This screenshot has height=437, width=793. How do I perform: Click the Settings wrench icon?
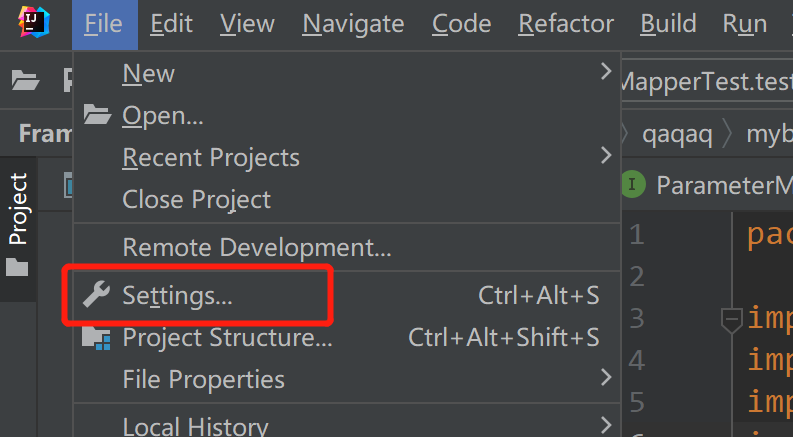[x=97, y=295]
